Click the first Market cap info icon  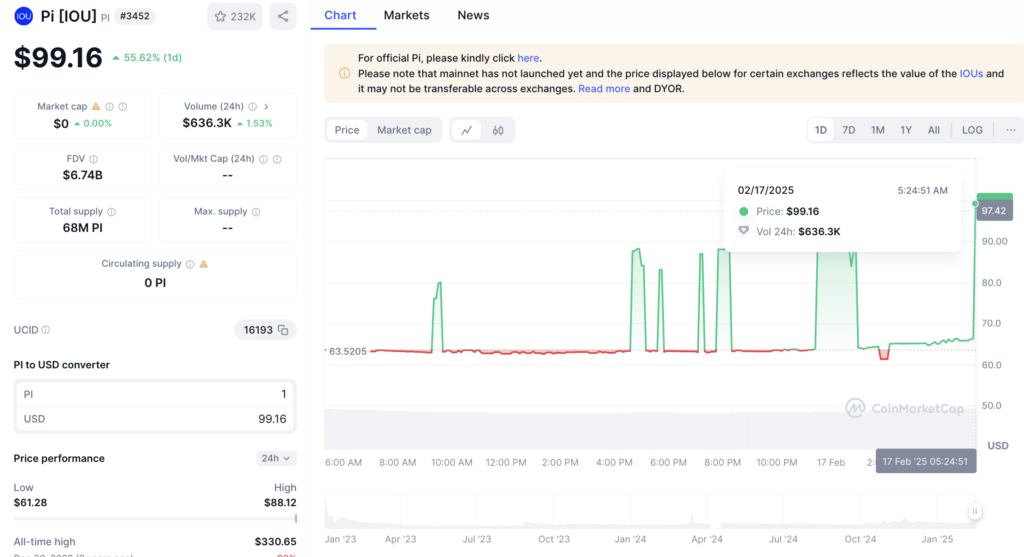[110, 106]
